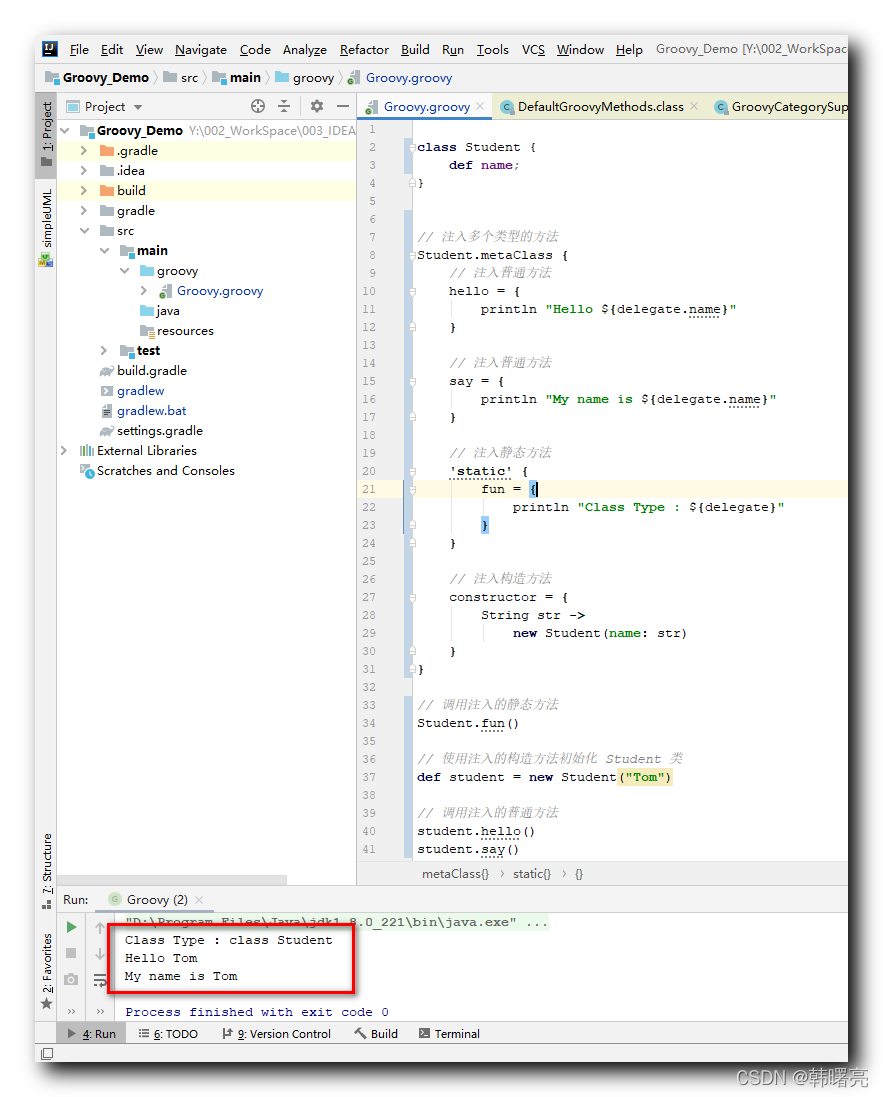Open the Terminal tool window
Viewport: 883px width, 1097px height.
tap(449, 1033)
